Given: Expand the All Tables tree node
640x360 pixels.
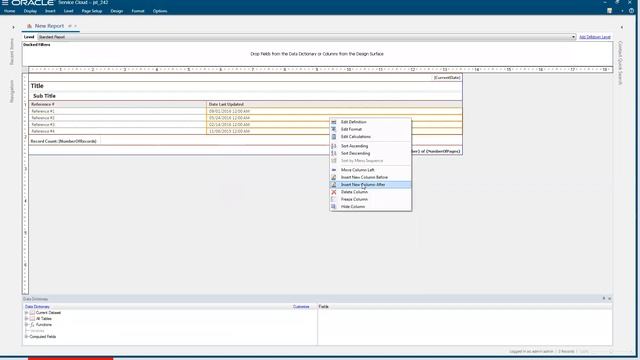Looking at the screenshot, I should [x=27, y=319].
